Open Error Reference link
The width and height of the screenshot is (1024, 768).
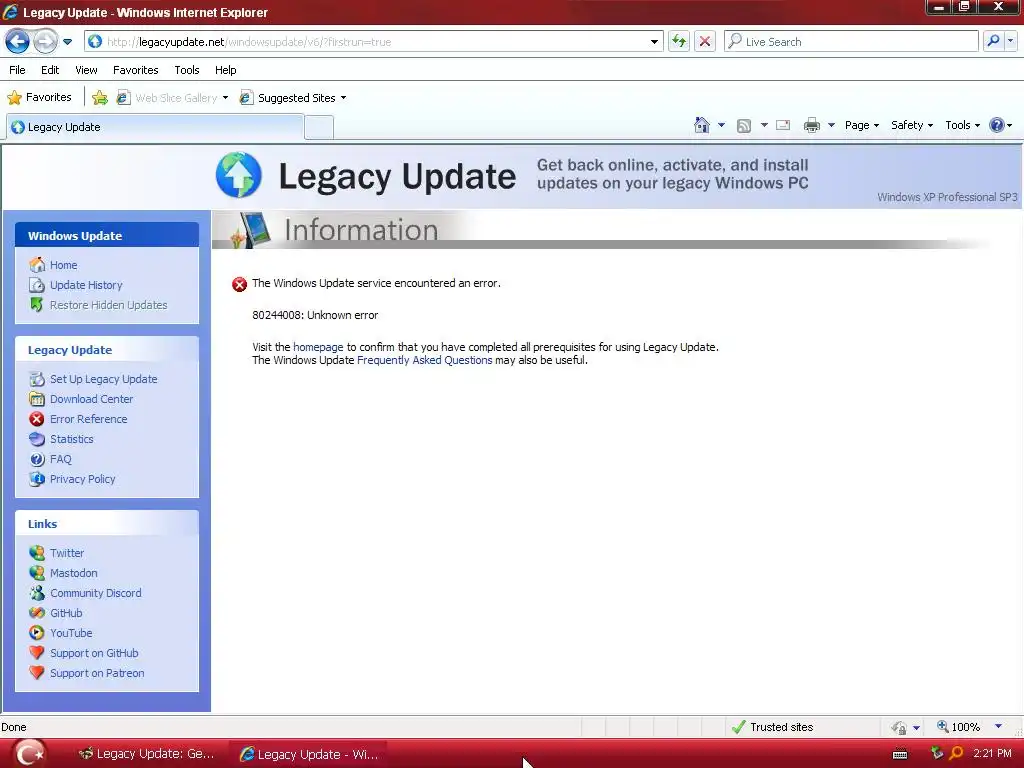pos(88,419)
